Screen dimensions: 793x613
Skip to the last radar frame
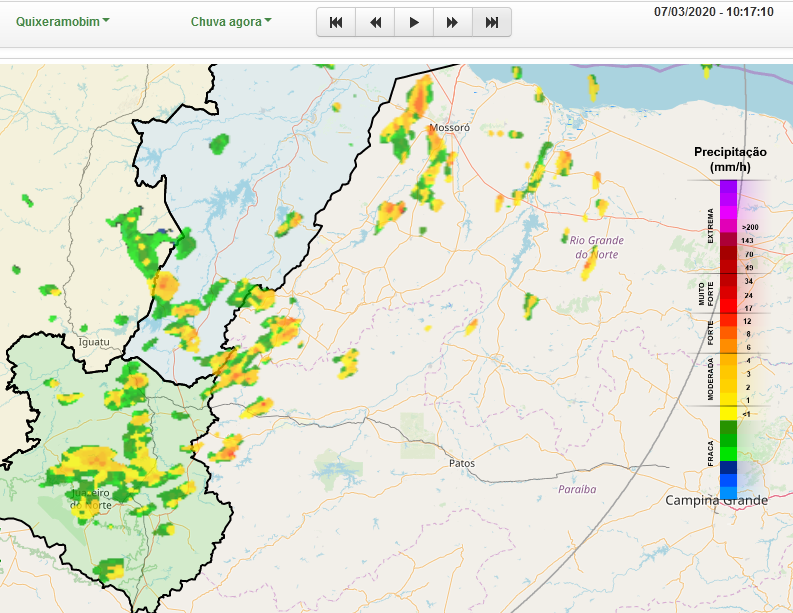click(x=492, y=22)
